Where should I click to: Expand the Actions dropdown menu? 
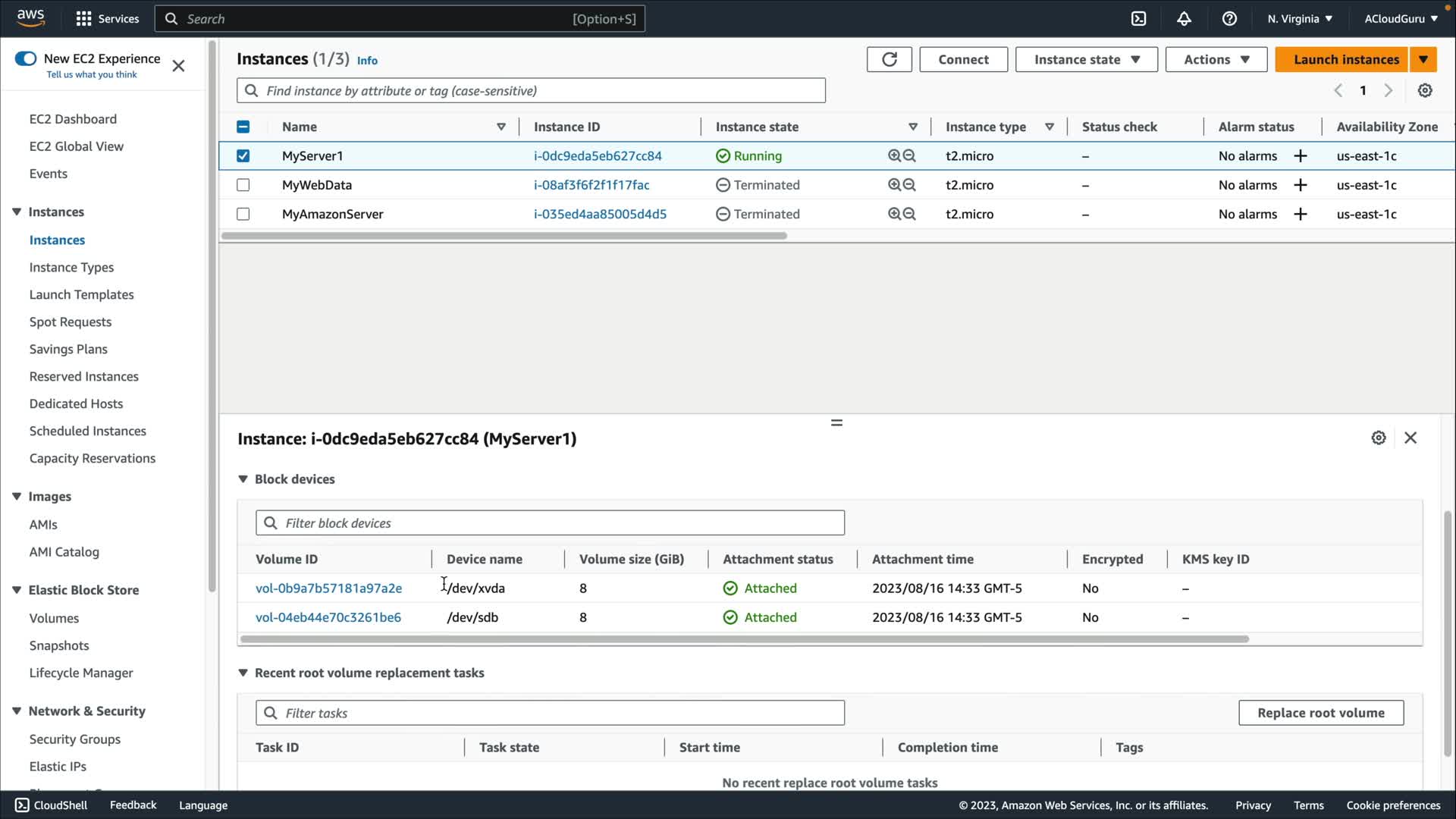click(x=1216, y=59)
